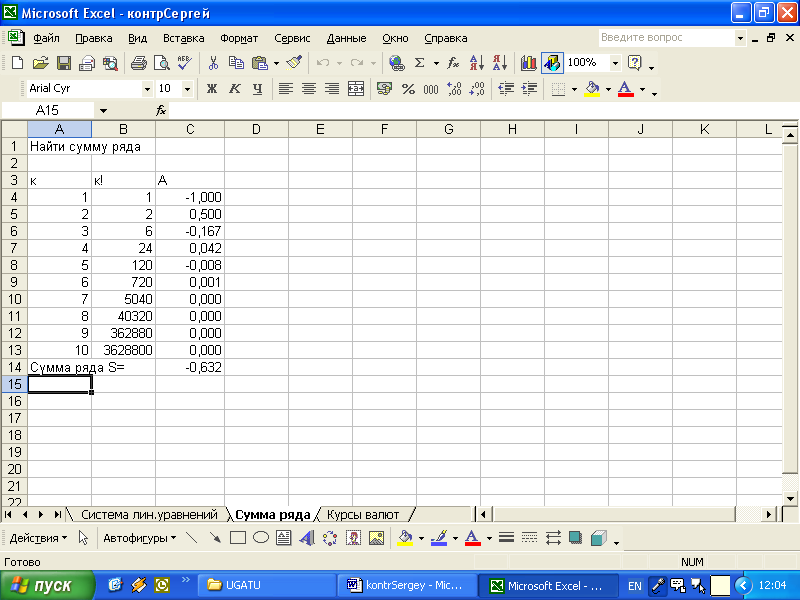The image size is (800, 600).
Task: Open the Name Box dropdown arrow
Action: coord(104,111)
